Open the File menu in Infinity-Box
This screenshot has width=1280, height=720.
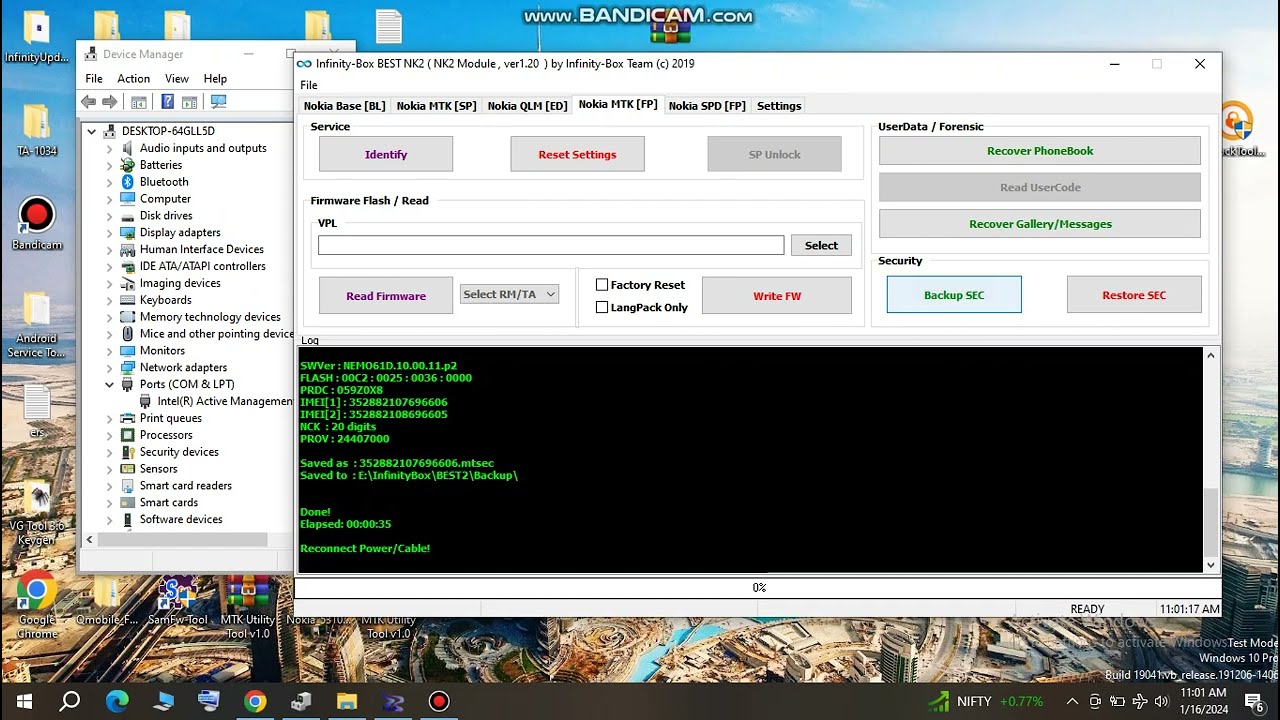click(309, 85)
